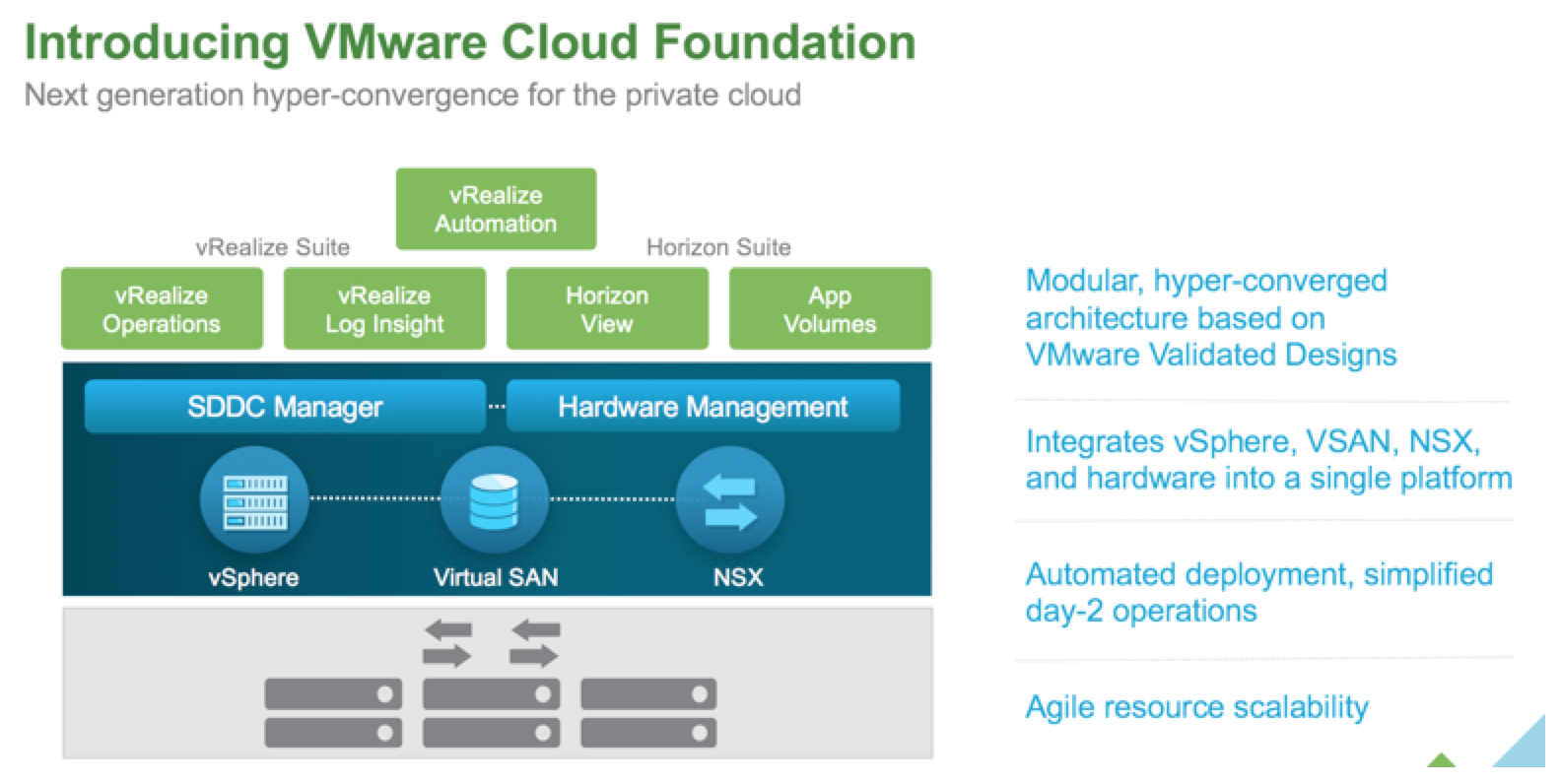Click the vRealize Suite label
The width and height of the screenshot is (1561, 784).
coord(273,247)
